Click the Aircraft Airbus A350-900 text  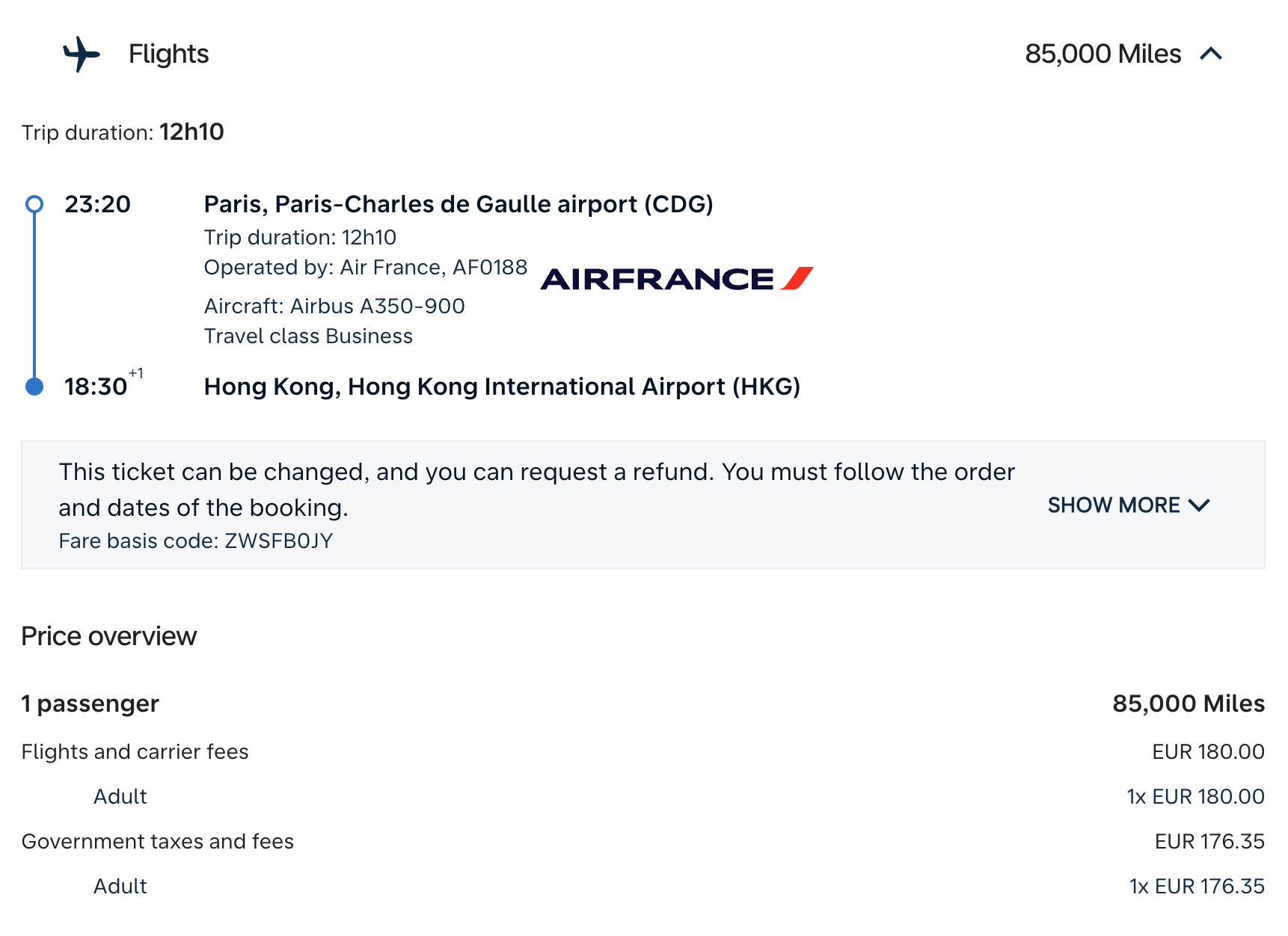click(x=334, y=306)
